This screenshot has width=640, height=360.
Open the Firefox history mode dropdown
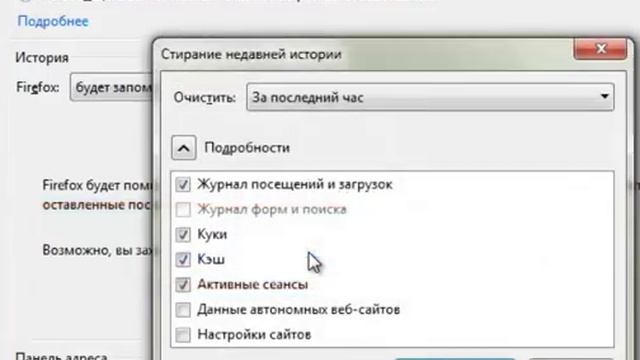(x=112, y=87)
